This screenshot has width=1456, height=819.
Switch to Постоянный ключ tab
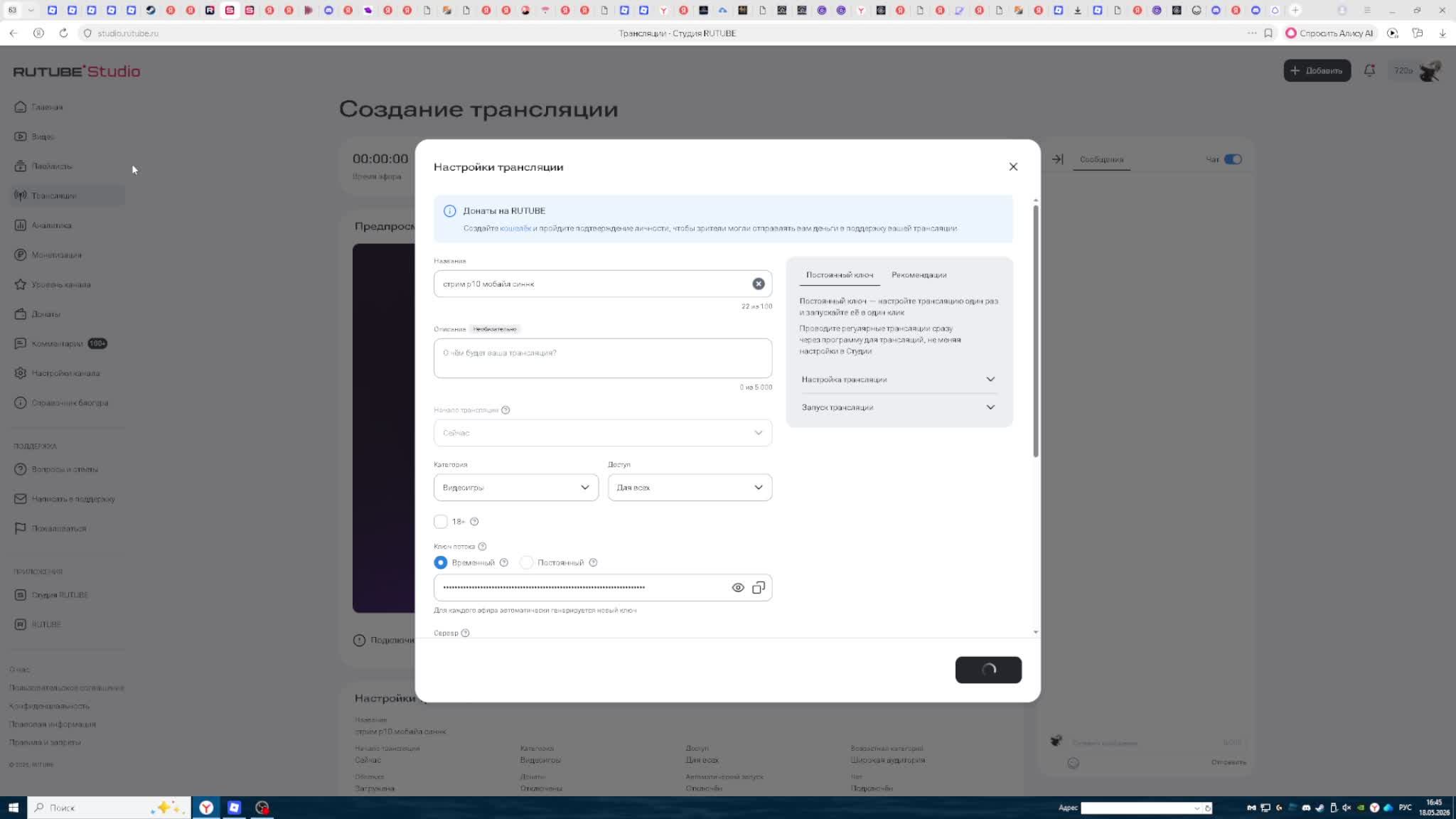coord(840,275)
